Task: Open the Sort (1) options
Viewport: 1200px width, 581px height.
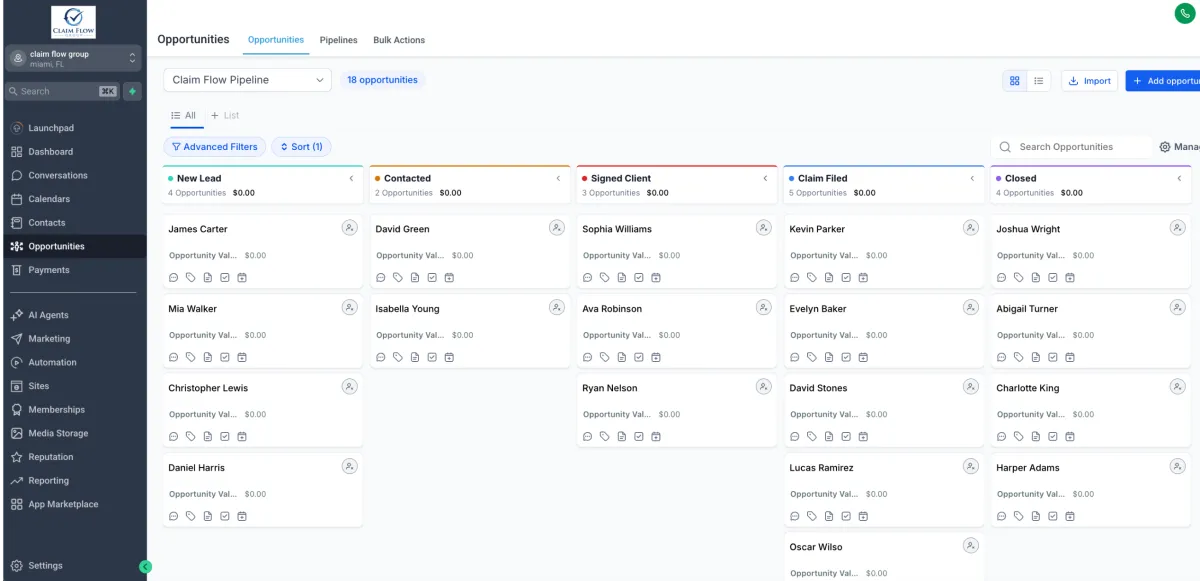Action: [x=301, y=147]
